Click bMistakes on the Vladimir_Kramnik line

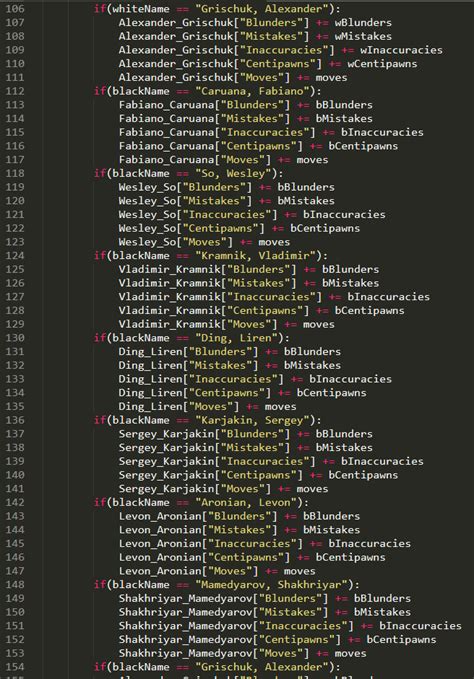tap(351, 283)
